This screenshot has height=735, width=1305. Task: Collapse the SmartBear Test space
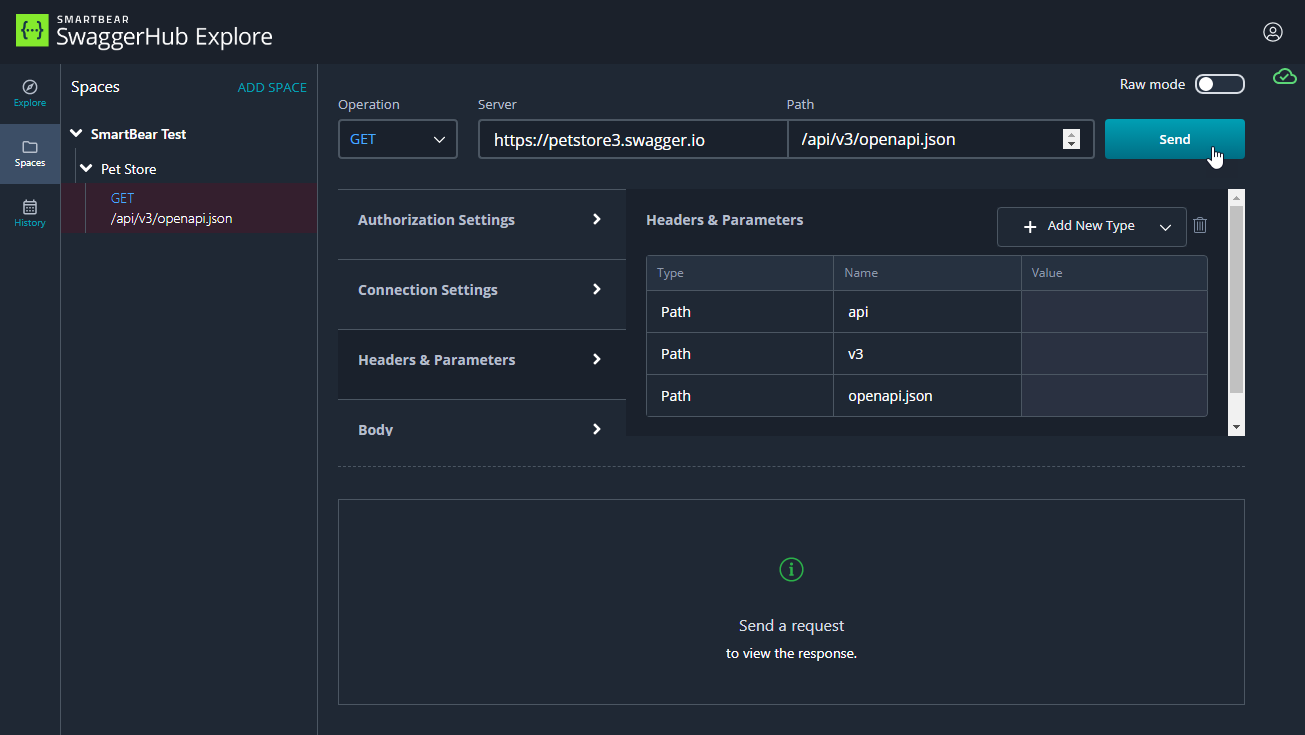(x=77, y=134)
